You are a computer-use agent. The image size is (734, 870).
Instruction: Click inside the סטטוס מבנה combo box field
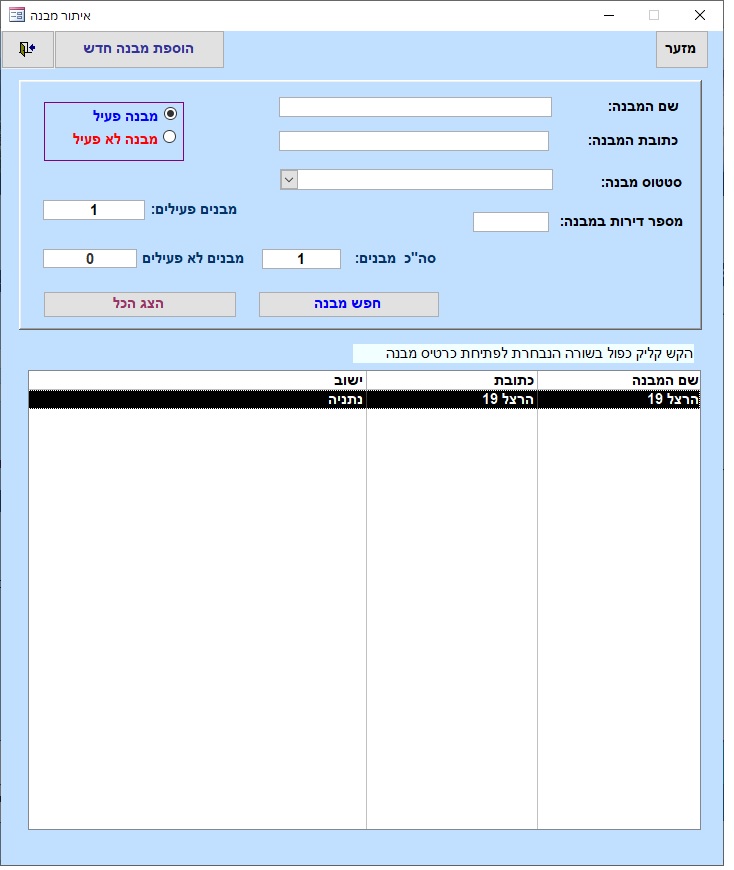click(425, 180)
